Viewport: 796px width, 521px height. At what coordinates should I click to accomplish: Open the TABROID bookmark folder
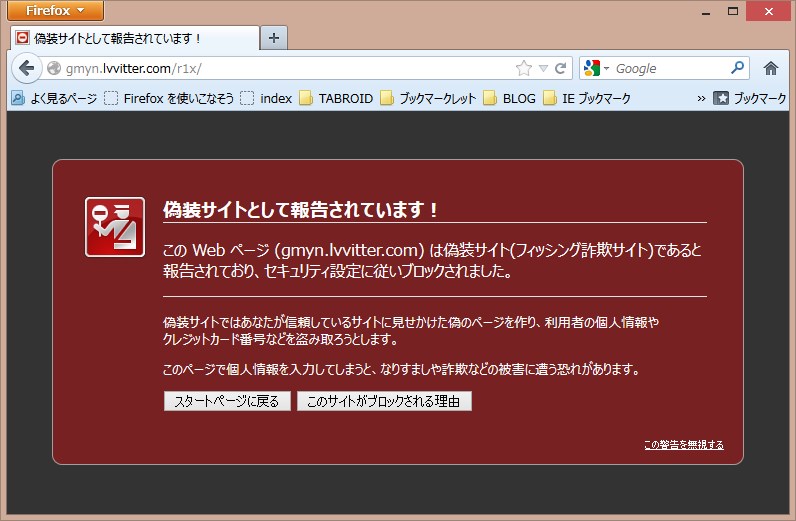pyautogui.click(x=336, y=98)
